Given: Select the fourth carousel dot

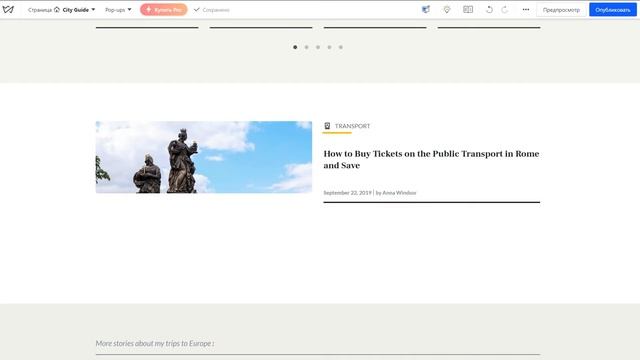Looking at the screenshot, I should tap(329, 47).
